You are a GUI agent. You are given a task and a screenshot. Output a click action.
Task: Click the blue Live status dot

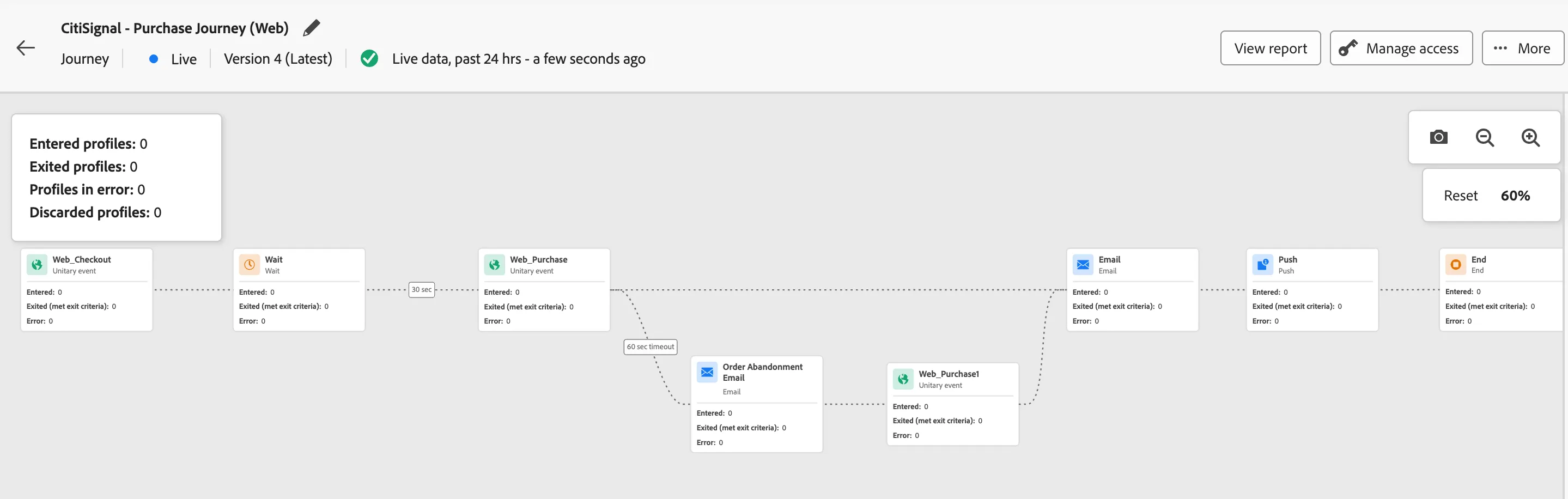154,59
